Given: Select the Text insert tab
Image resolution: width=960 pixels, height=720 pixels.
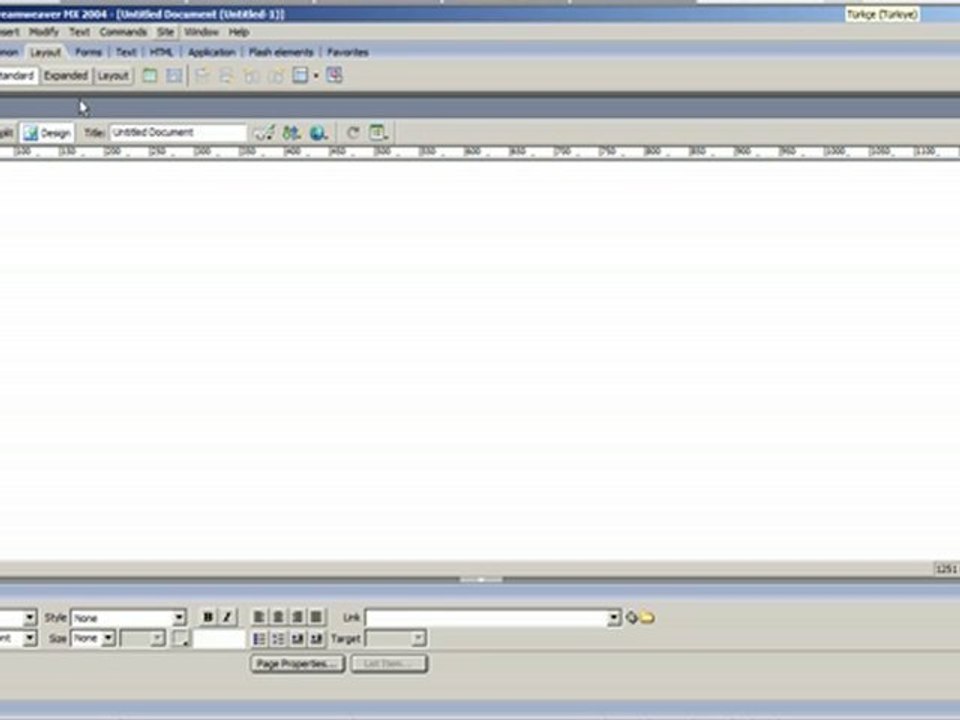Looking at the screenshot, I should (x=126, y=52).
